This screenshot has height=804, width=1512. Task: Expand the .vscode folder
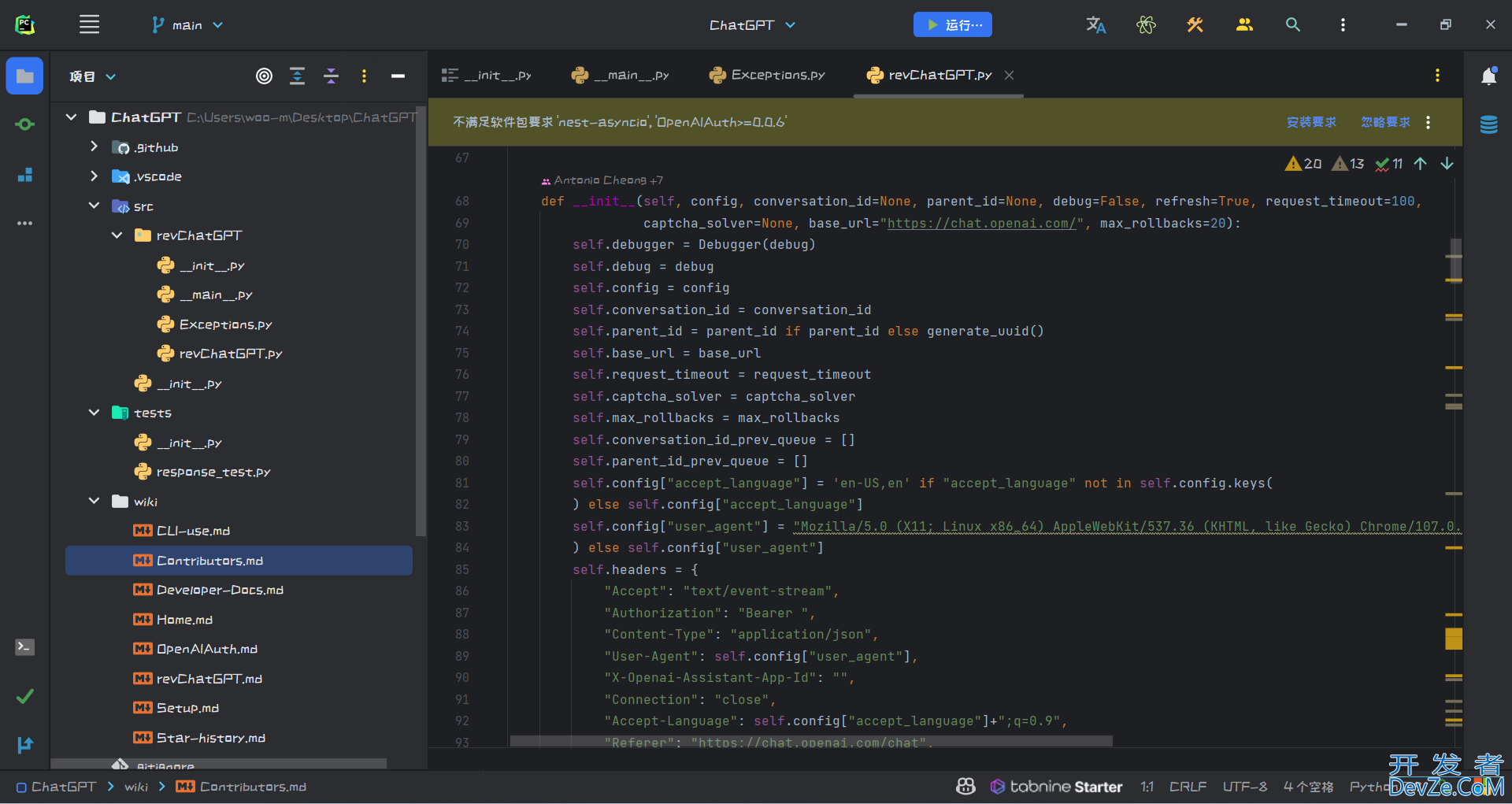coord(94,176)
